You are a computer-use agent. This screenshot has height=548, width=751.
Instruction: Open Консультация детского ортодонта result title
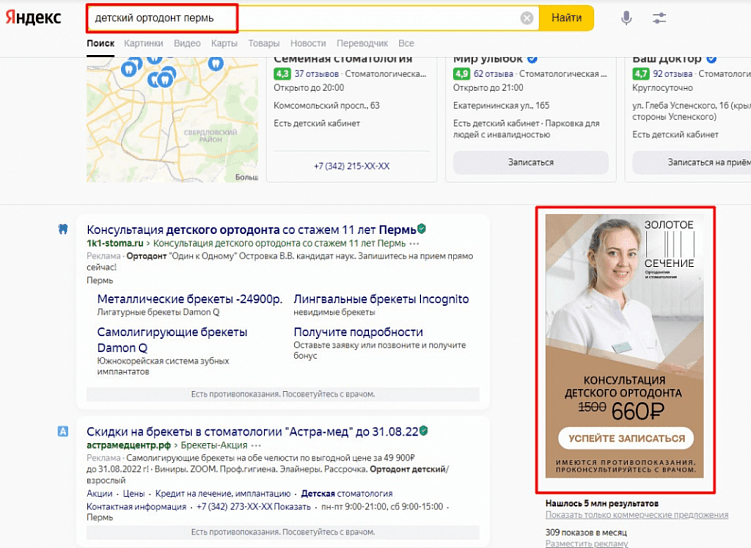pyautogui.click(x=251, y=229)
